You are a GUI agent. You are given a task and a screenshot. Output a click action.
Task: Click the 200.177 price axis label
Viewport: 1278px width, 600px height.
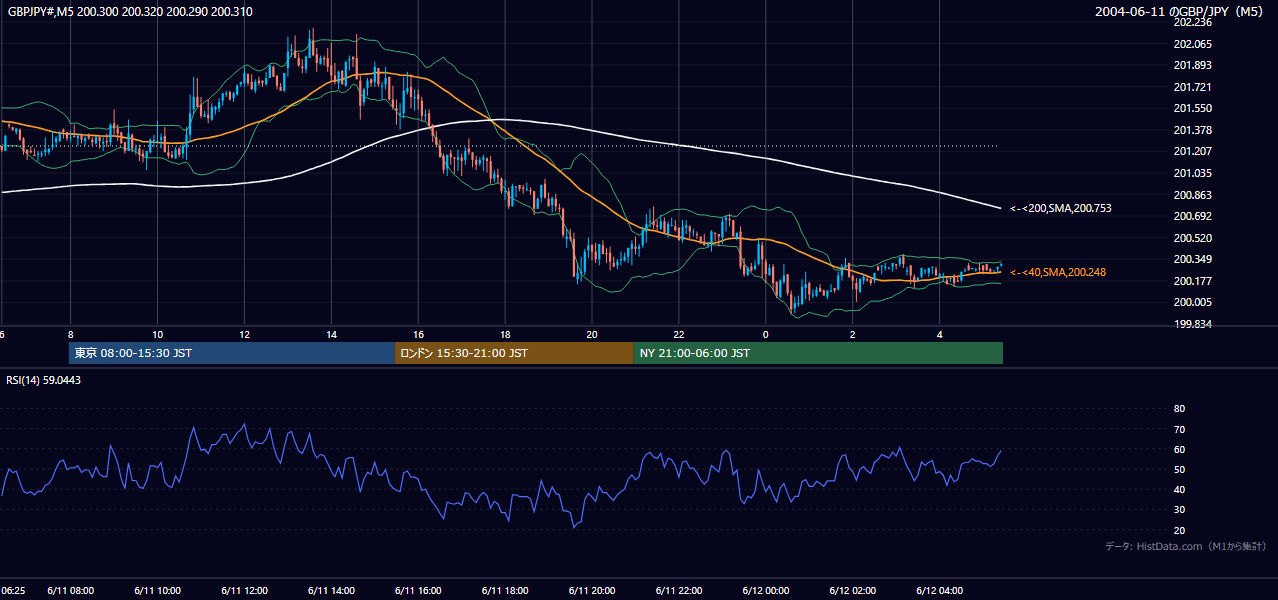pos(1192,281)
